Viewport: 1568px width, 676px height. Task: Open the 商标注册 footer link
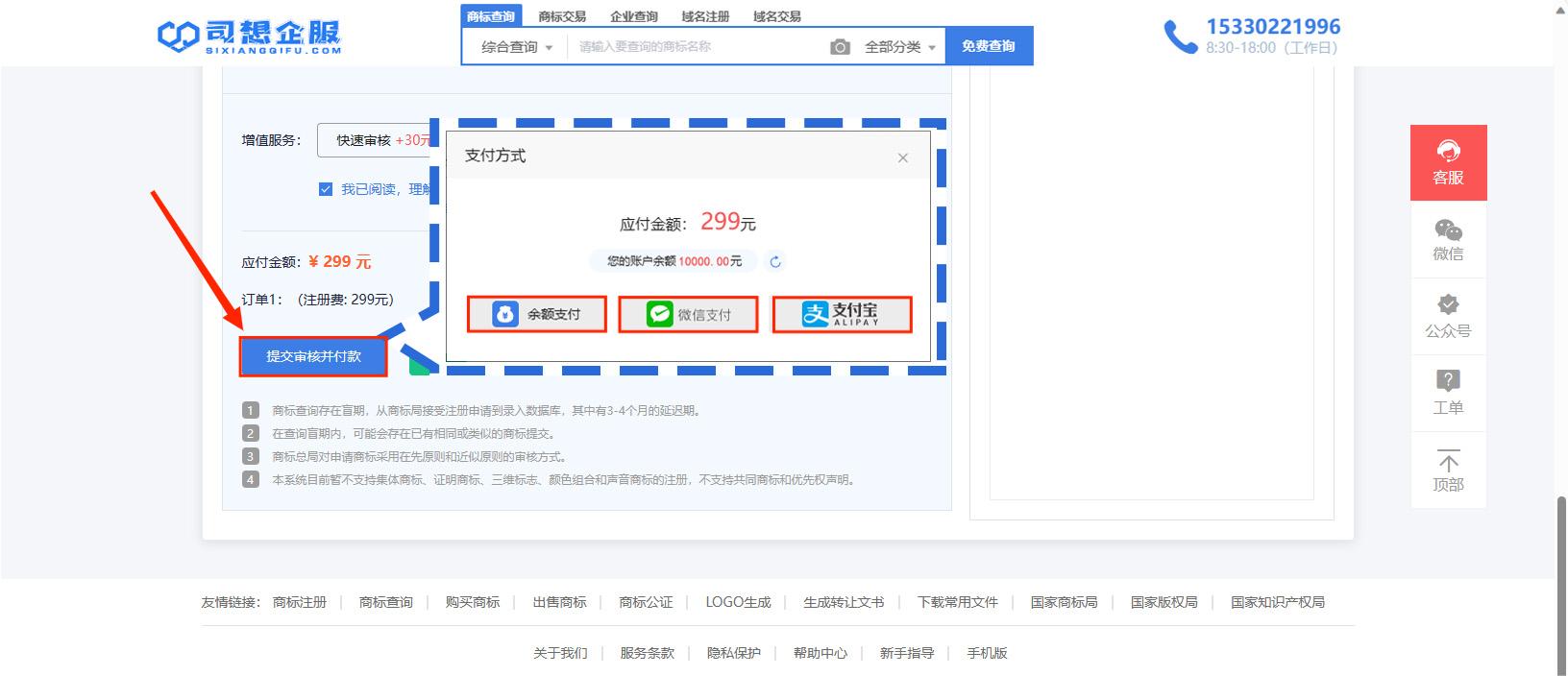pyautogui.click(x=300, y=602)
